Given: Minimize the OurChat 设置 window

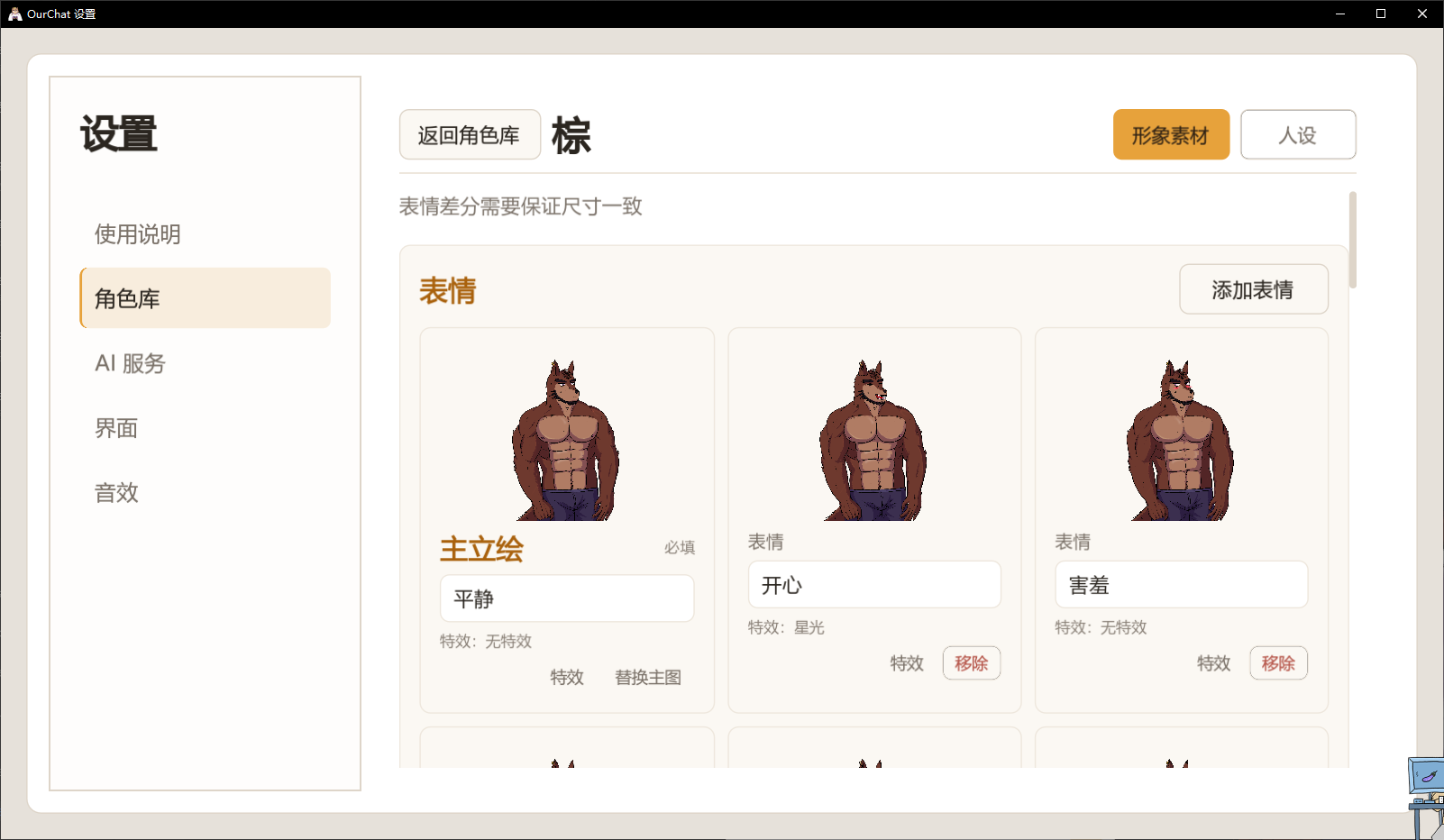Looking at the screenshot, I should point(1340,14).
